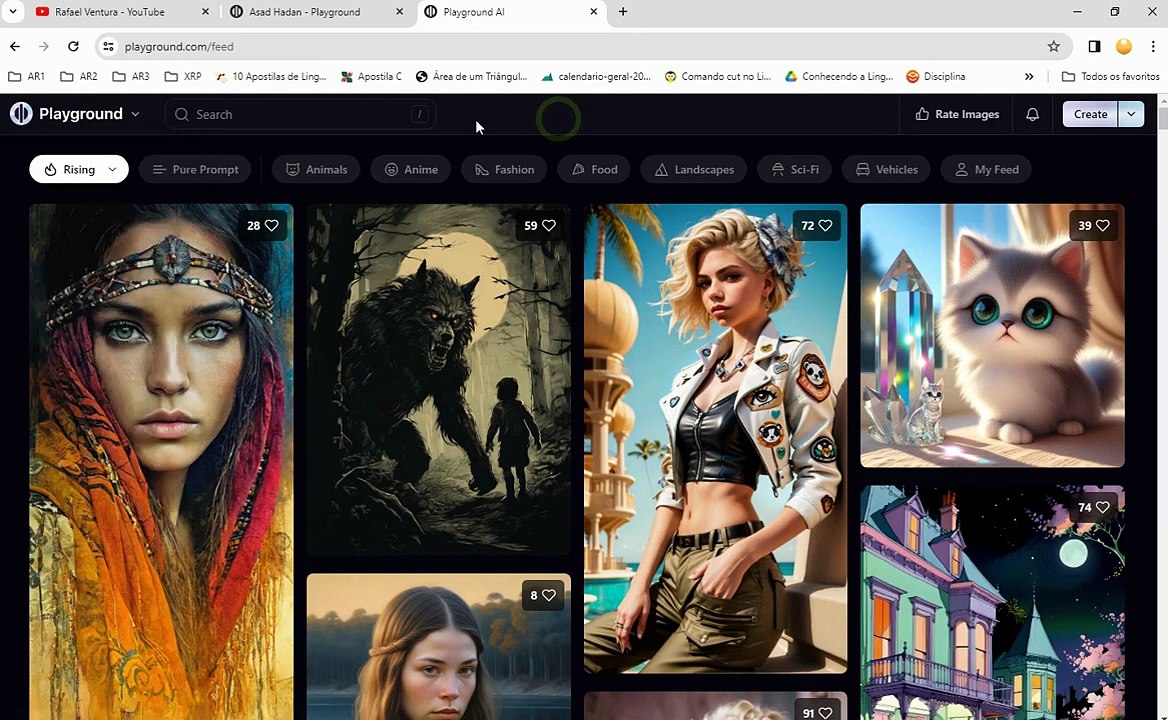The image size is (1168, 720).
Task: Click the Playground logo icon
Action: point(21,114)
